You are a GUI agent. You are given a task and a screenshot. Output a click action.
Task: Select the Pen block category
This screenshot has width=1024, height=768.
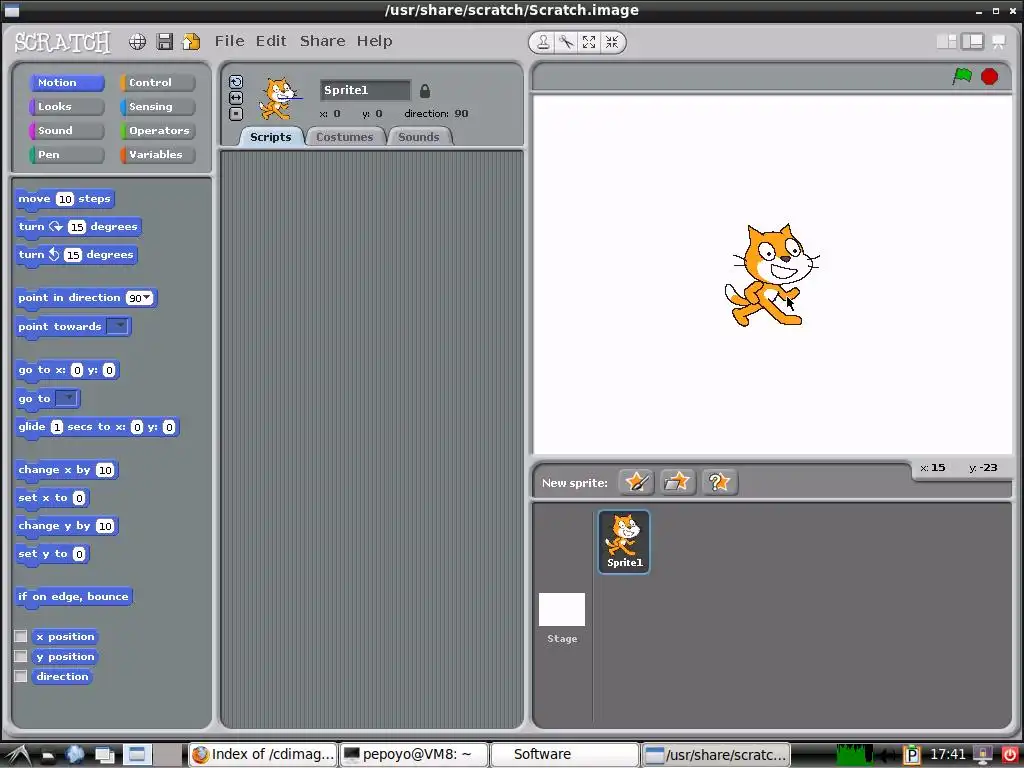click(67, 155)
